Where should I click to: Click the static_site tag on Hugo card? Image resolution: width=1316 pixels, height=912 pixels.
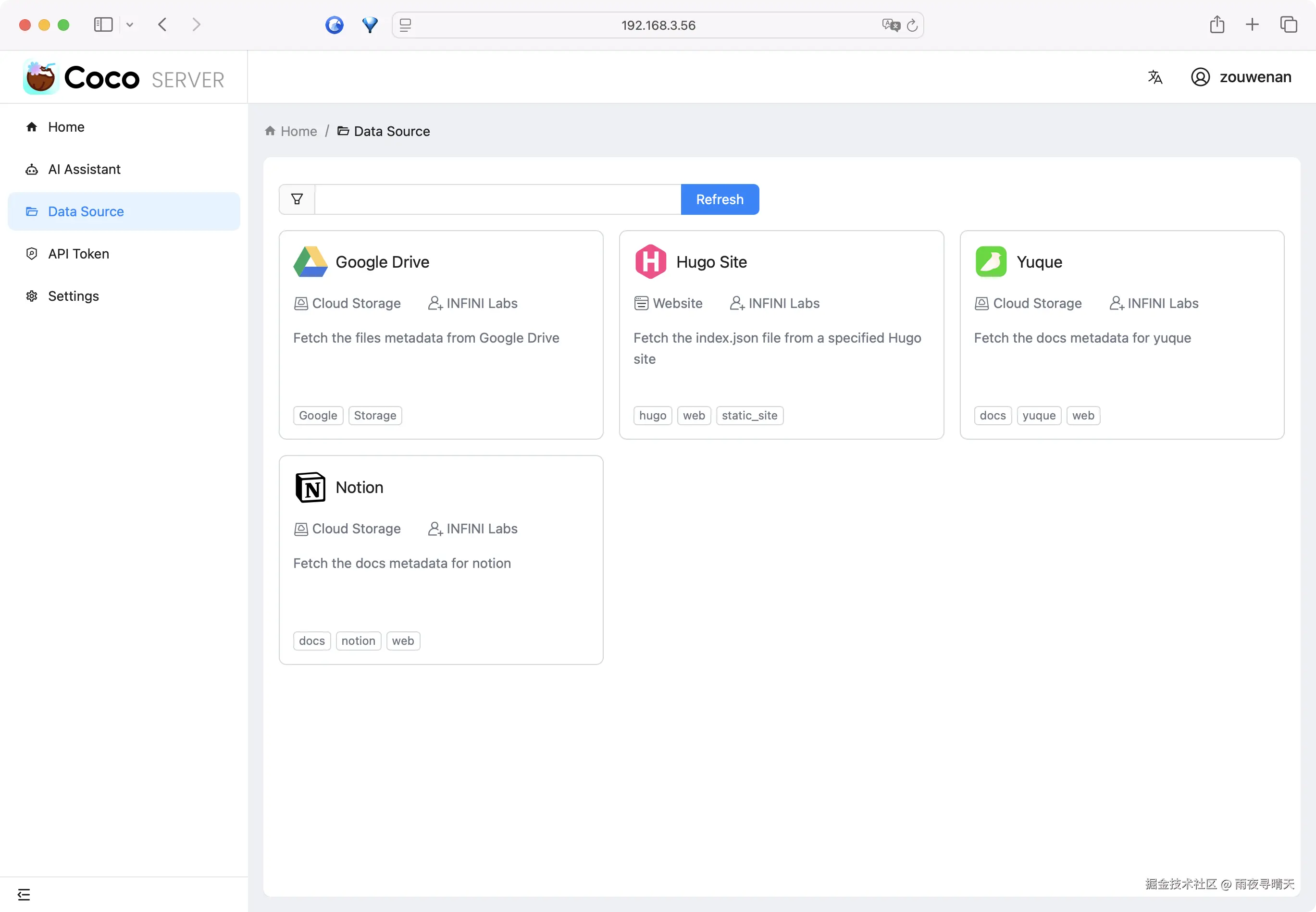749,416
